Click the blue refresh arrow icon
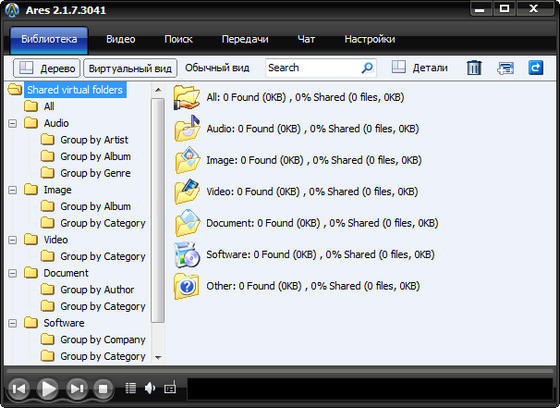Viewport: 560px width, 408px height. pyautogui.click(x=535, y=68)
